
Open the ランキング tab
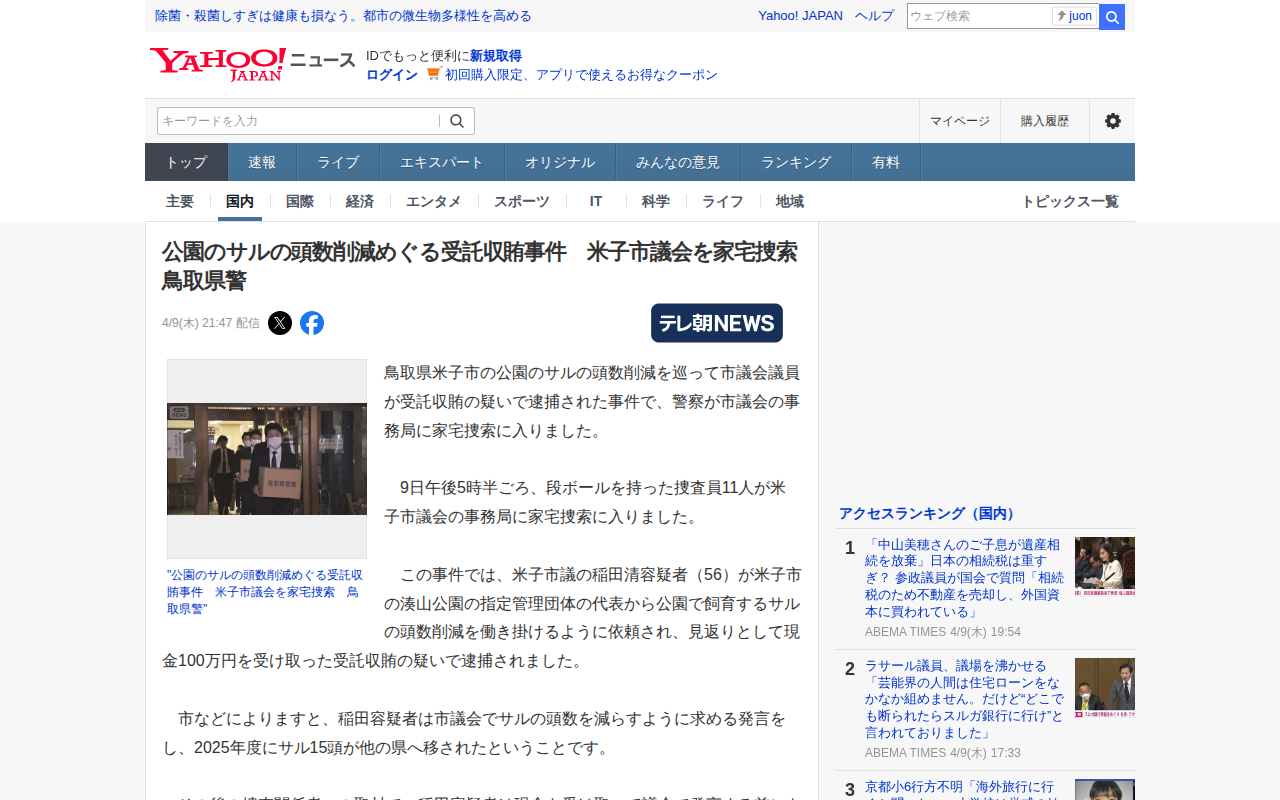click(796, 162)
